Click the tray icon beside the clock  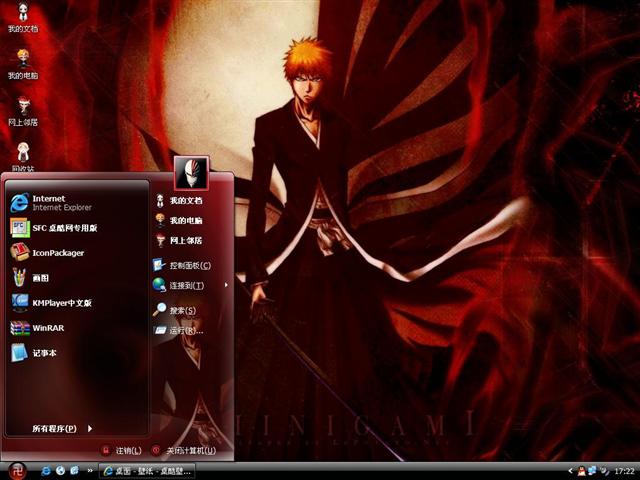pyautogui.click(x=604, y=471)
